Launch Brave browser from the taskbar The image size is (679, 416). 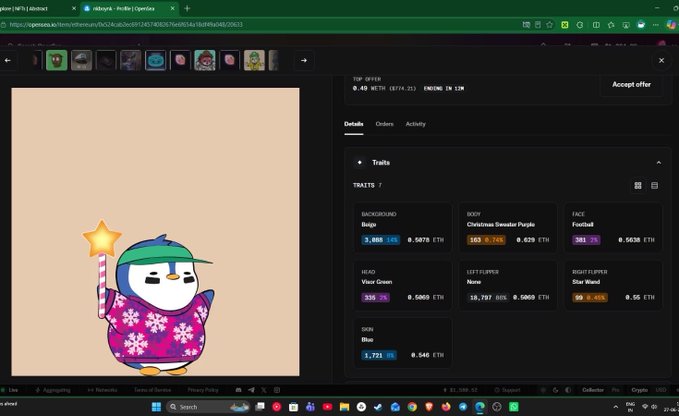pos(429,407)
